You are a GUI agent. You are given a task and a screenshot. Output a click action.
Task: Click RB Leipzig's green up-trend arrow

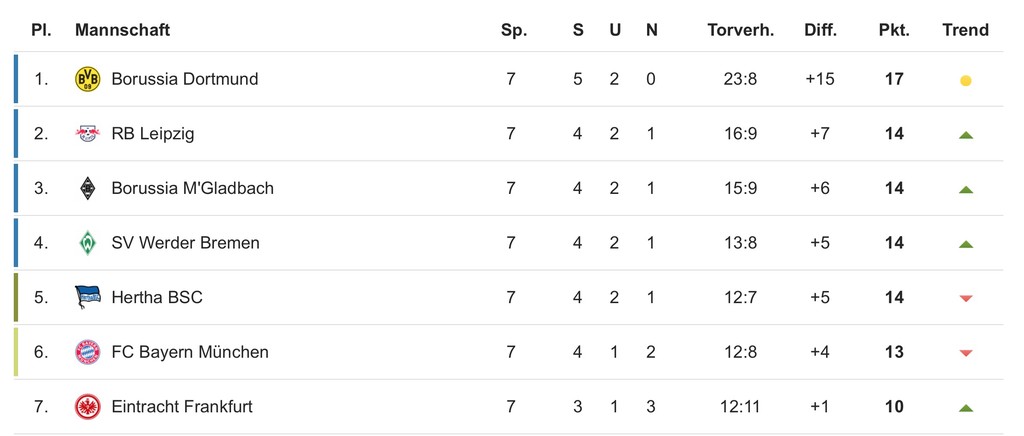coord(966,135)
